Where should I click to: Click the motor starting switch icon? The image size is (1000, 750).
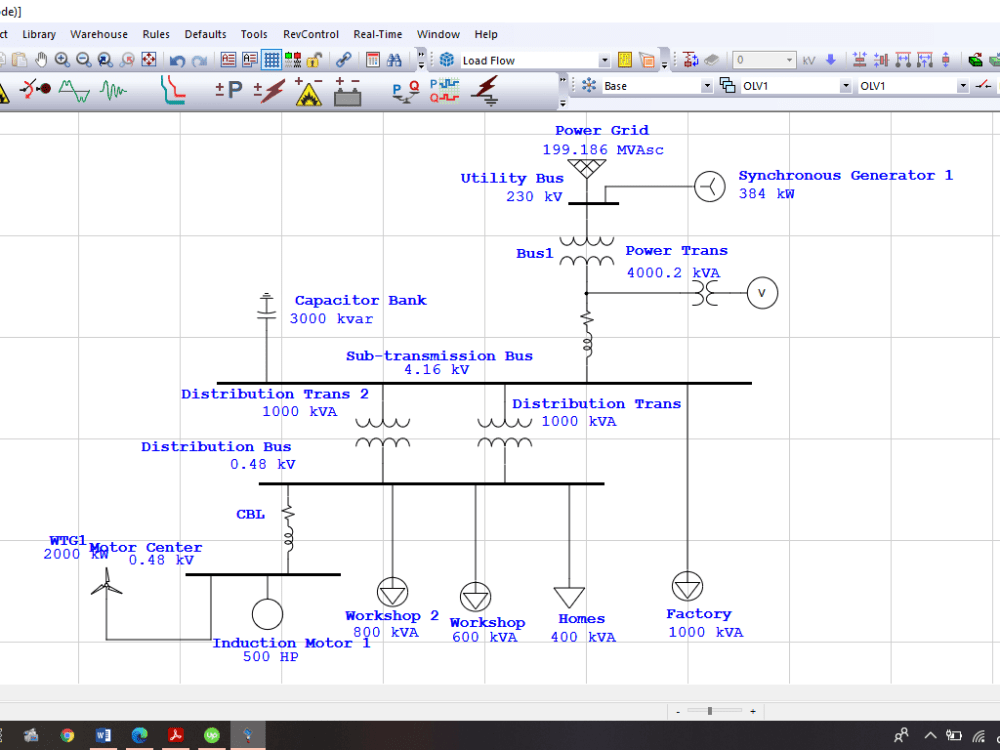[x=35, y=89]
